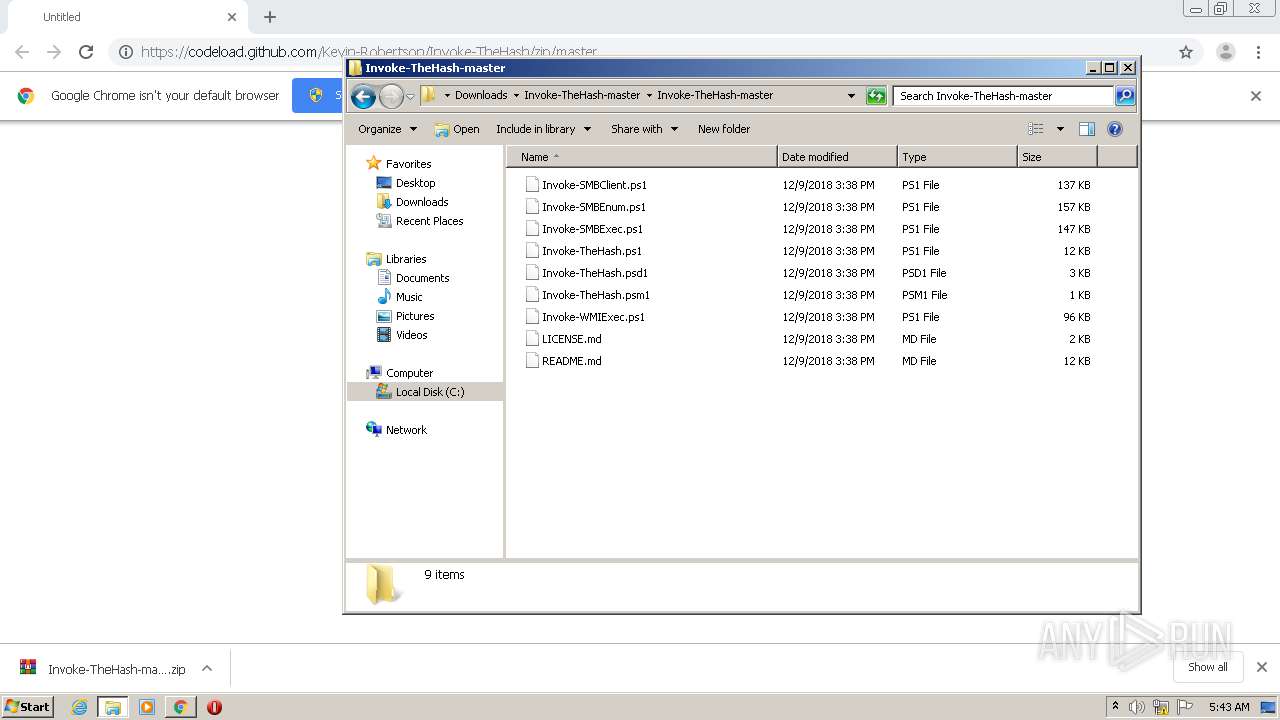Reload the Chrome page
The height and width of the screenshot is (720, 1280).
pyautogui.click(x=86, y=52)
